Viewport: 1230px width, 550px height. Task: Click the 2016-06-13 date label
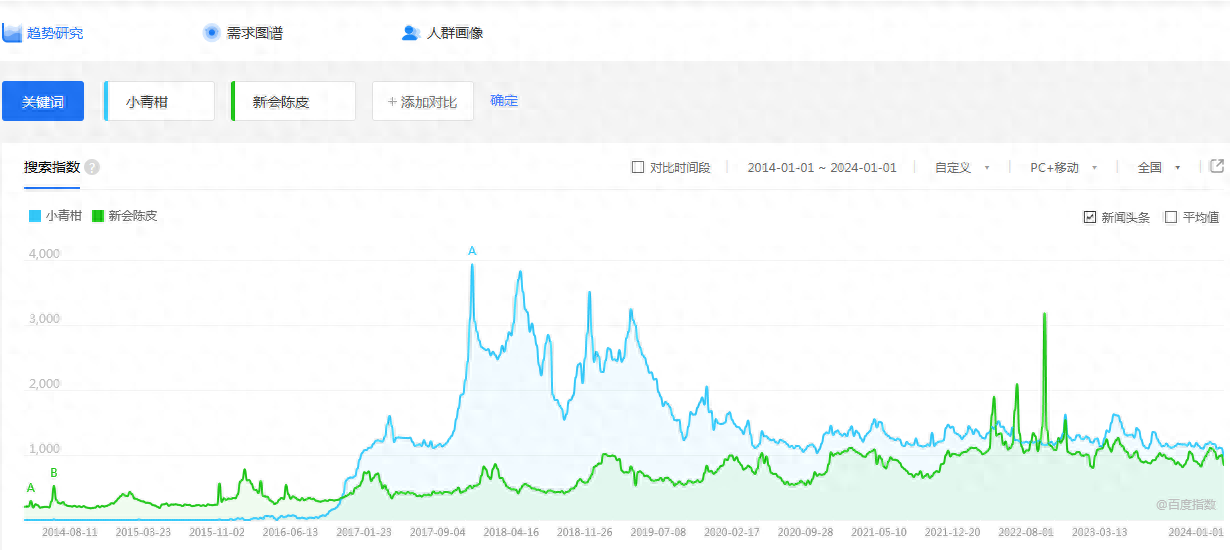pos(290,532)
